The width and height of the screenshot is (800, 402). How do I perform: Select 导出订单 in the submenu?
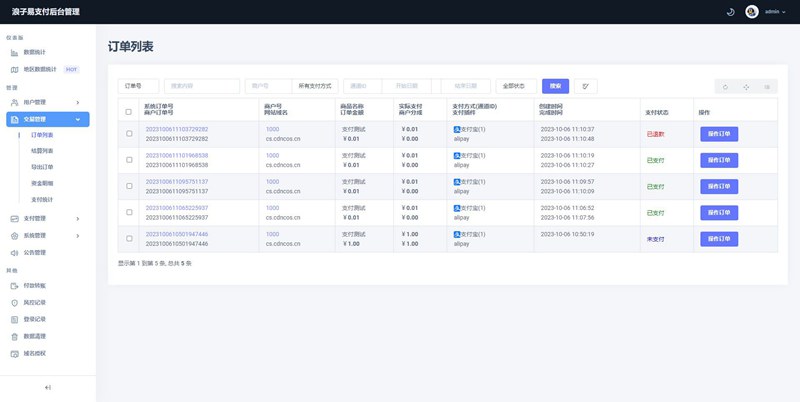click(x=42, y=167)
